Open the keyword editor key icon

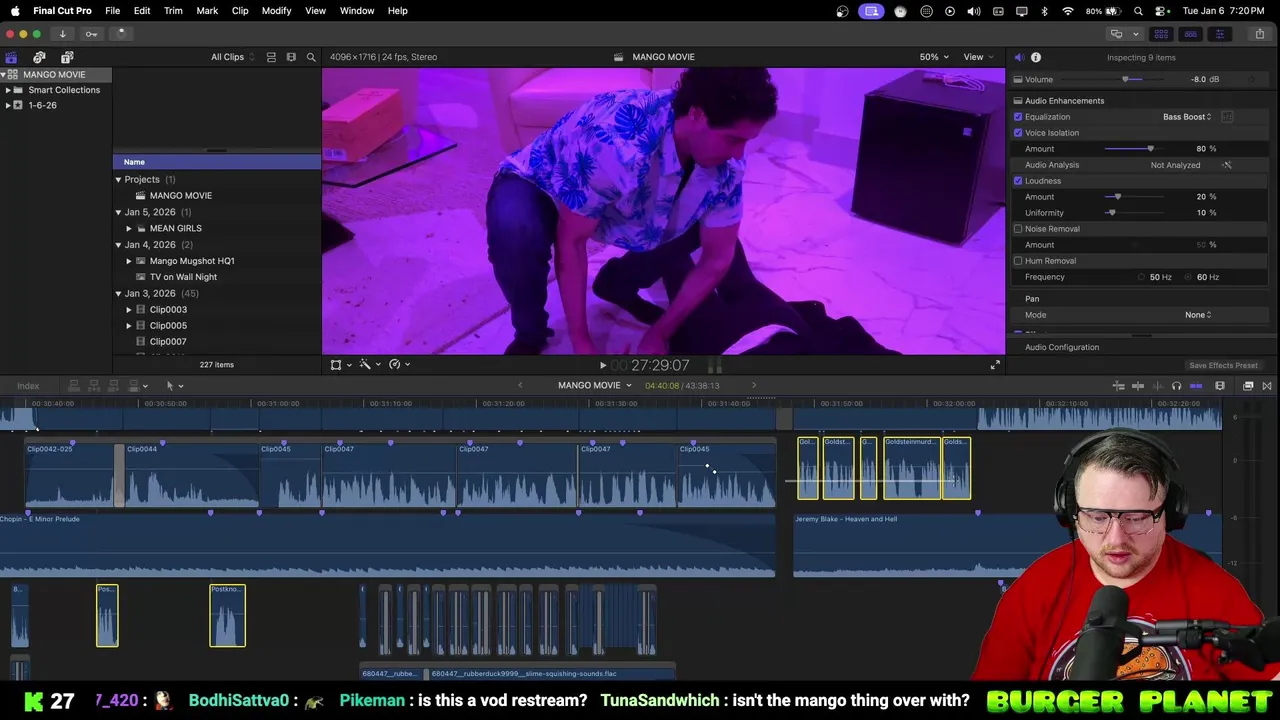(91, 34)
